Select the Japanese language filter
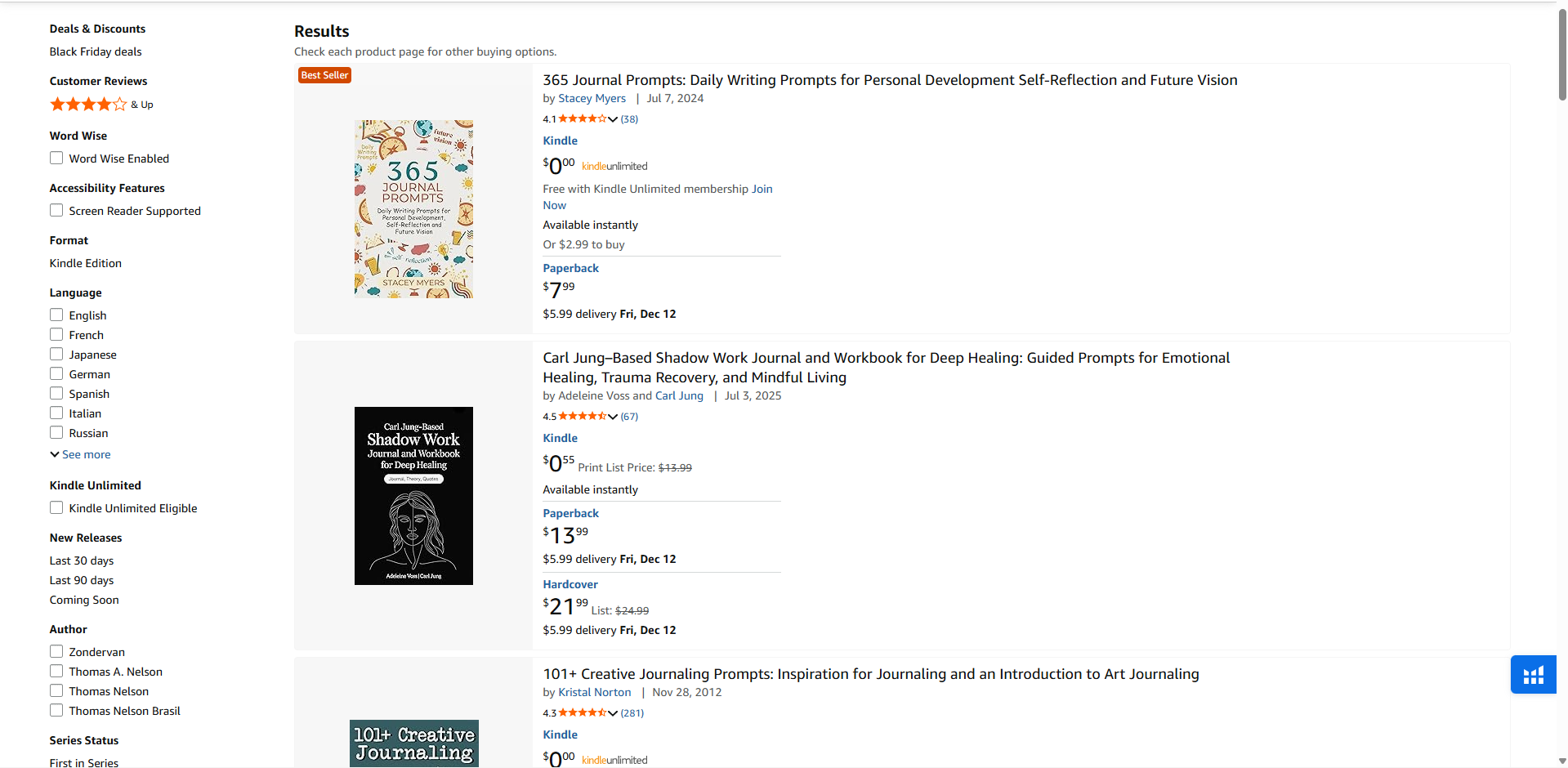The height and width of the screenshot is (768, 1568). point(56,353)
